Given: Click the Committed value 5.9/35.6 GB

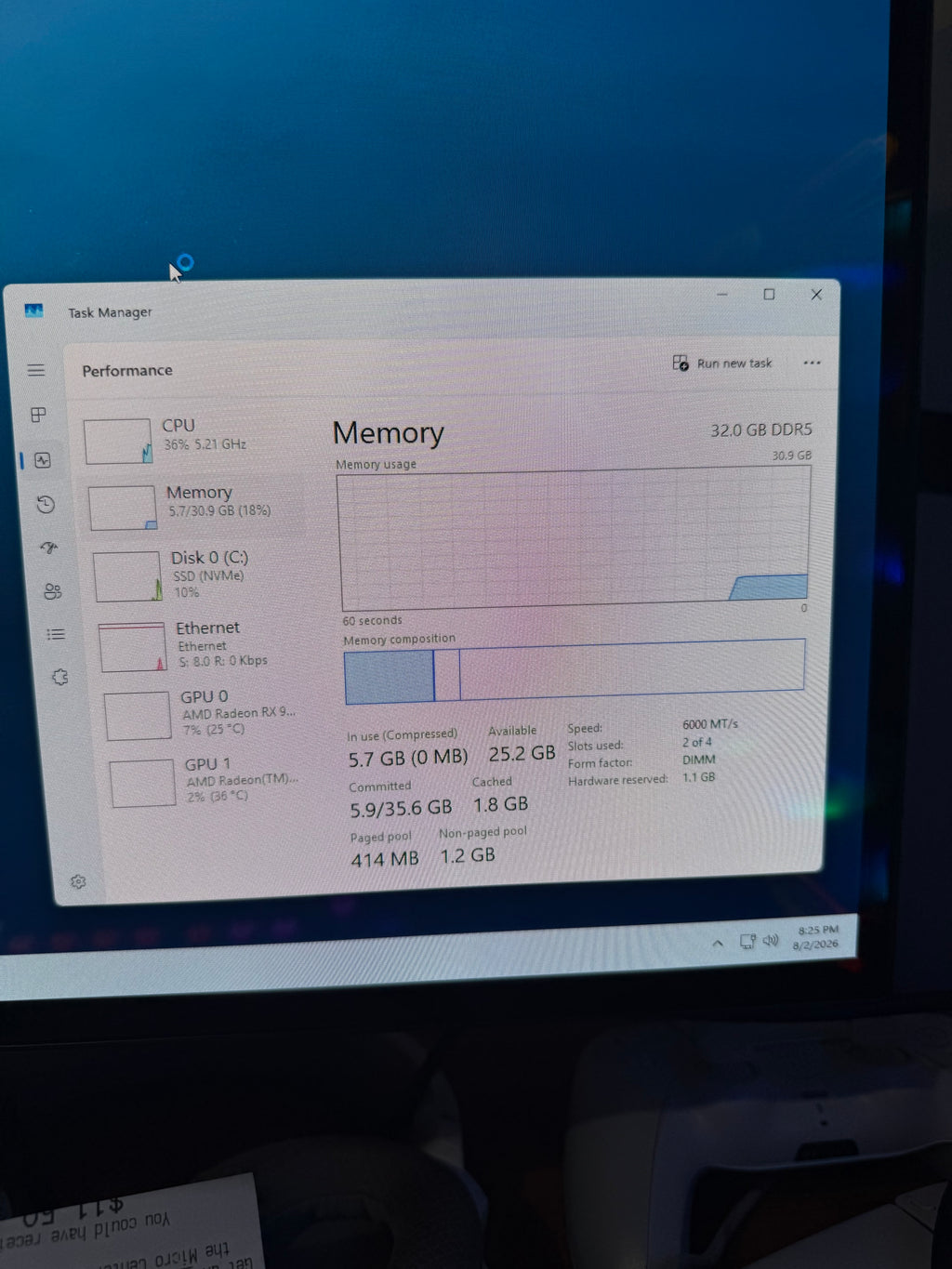Looking at the screenshot, I should click(401, 809).
